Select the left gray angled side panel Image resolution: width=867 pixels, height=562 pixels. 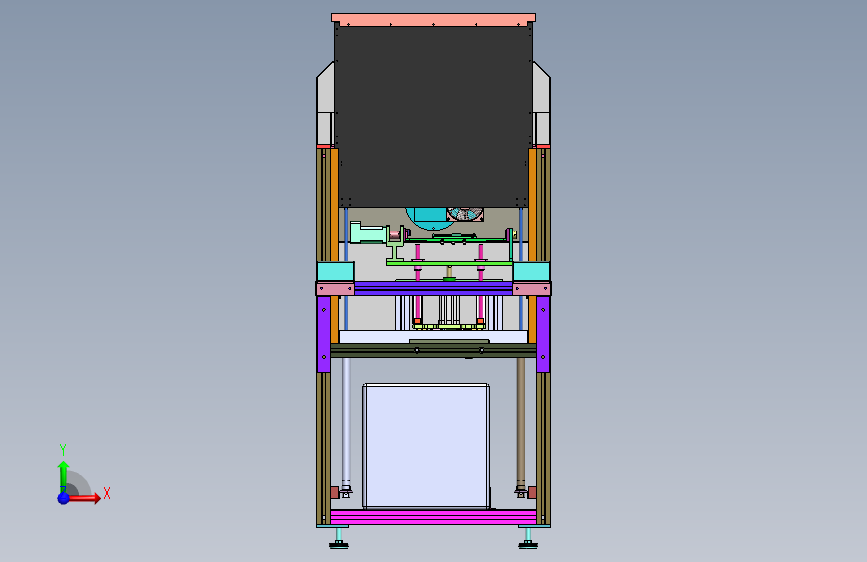coord(326,103)
